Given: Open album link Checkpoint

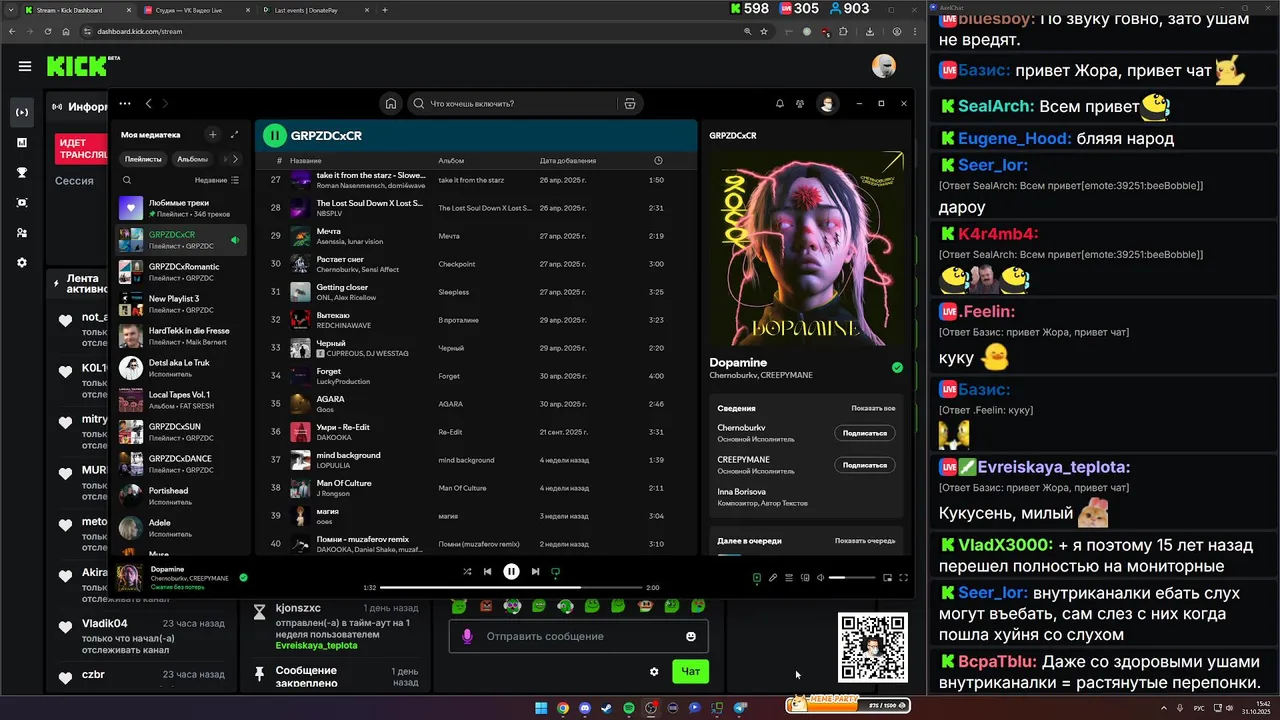Looking at the screenshot, I should pos(457,264).
